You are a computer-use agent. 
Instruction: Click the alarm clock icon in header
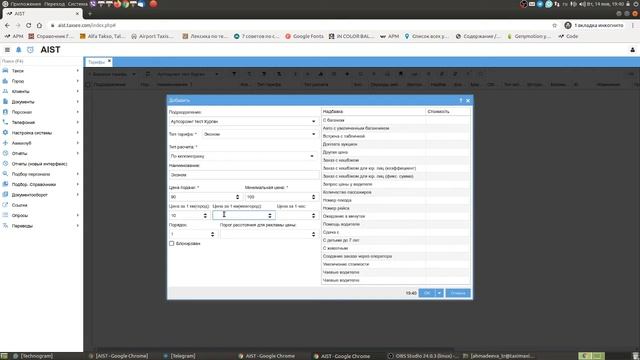point(30,50)
